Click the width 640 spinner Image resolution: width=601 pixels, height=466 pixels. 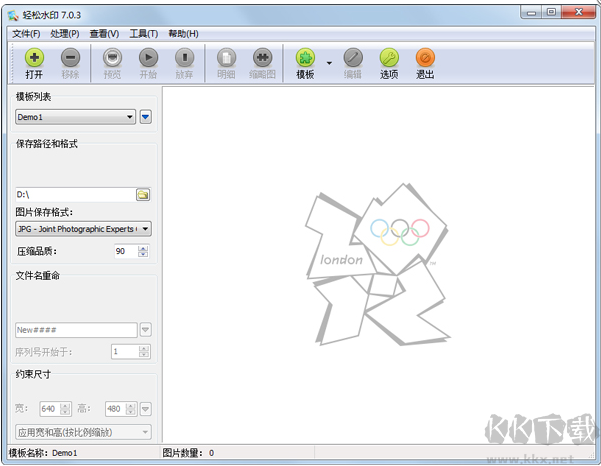pyautogui.click(x=65, y=409)
